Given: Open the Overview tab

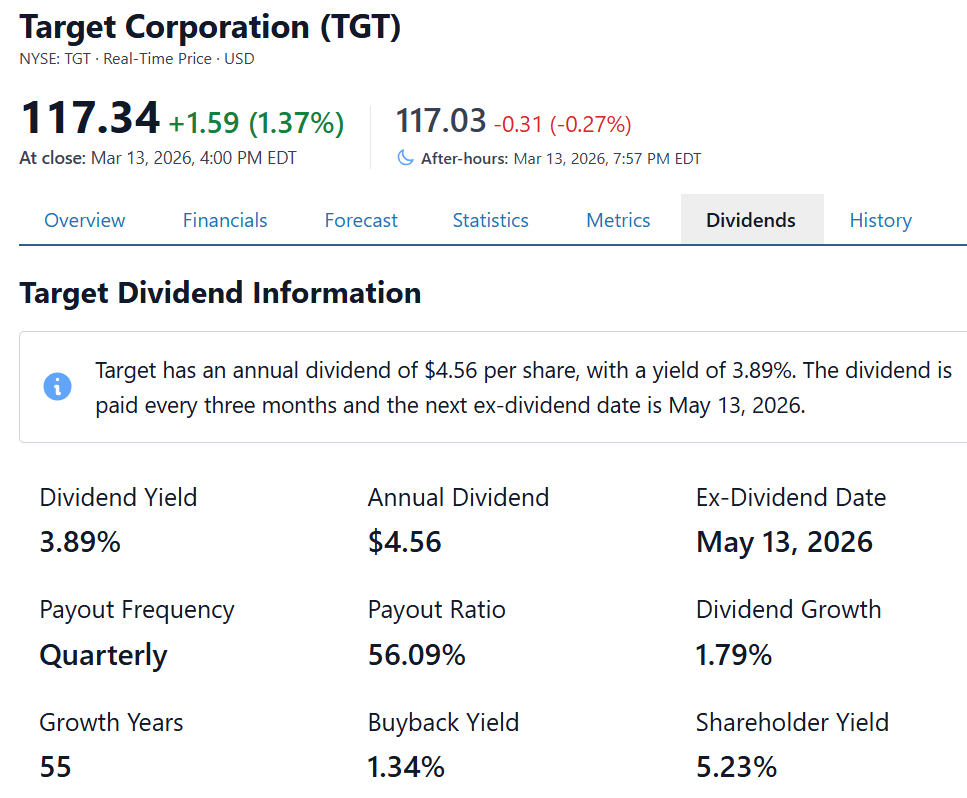Looking at the screenshot, I should (x=85, y=220).
